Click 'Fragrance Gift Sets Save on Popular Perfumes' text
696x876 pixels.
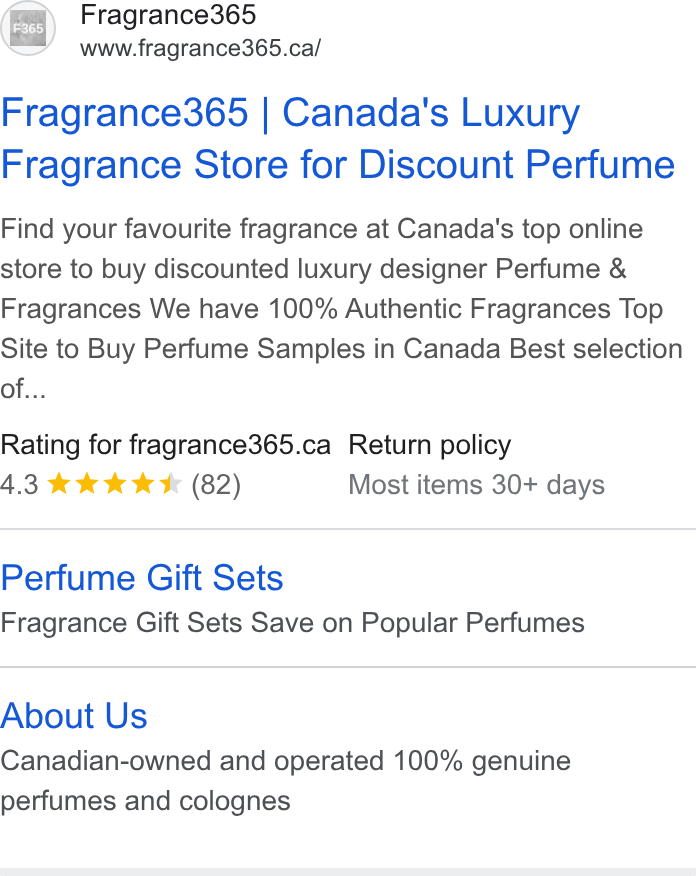click(292, 622)
